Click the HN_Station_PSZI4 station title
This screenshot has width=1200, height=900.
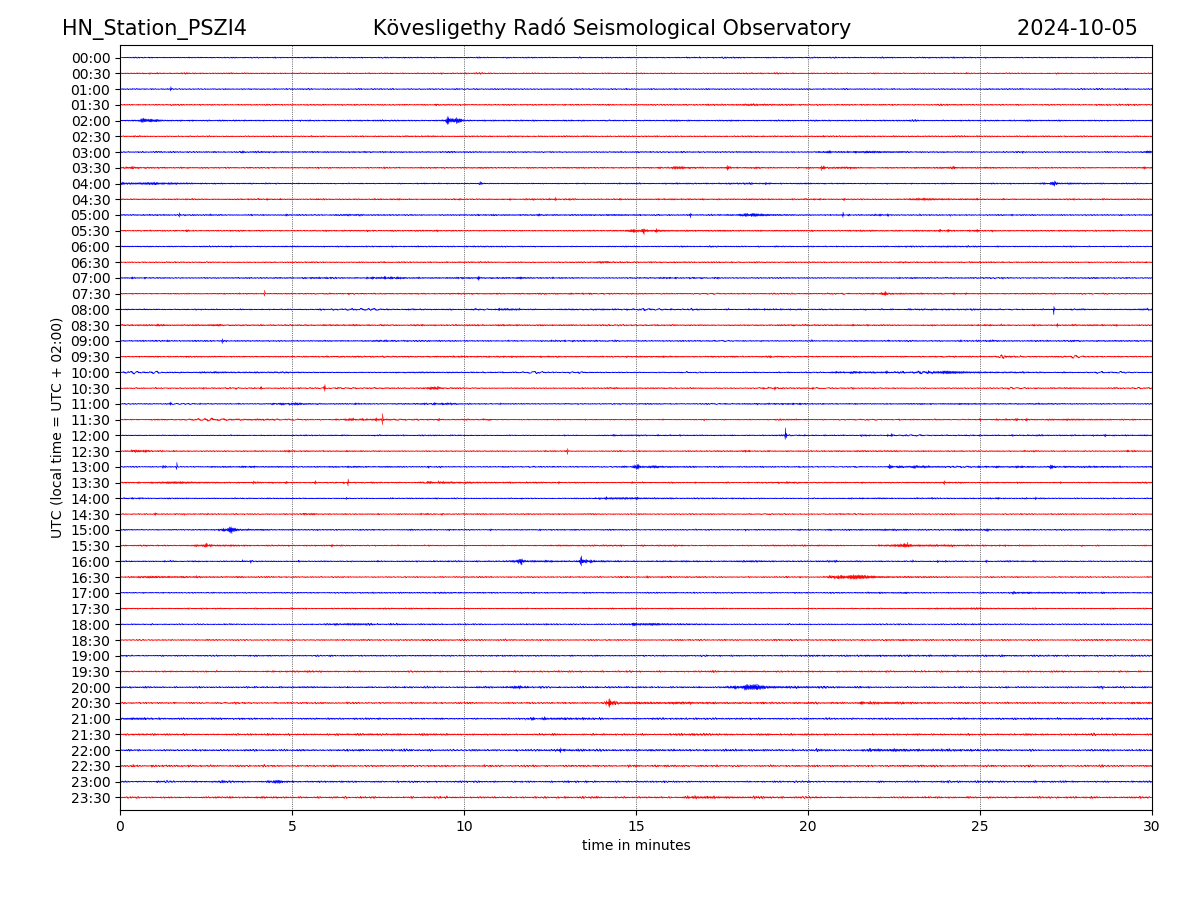[x=154, y=28]
